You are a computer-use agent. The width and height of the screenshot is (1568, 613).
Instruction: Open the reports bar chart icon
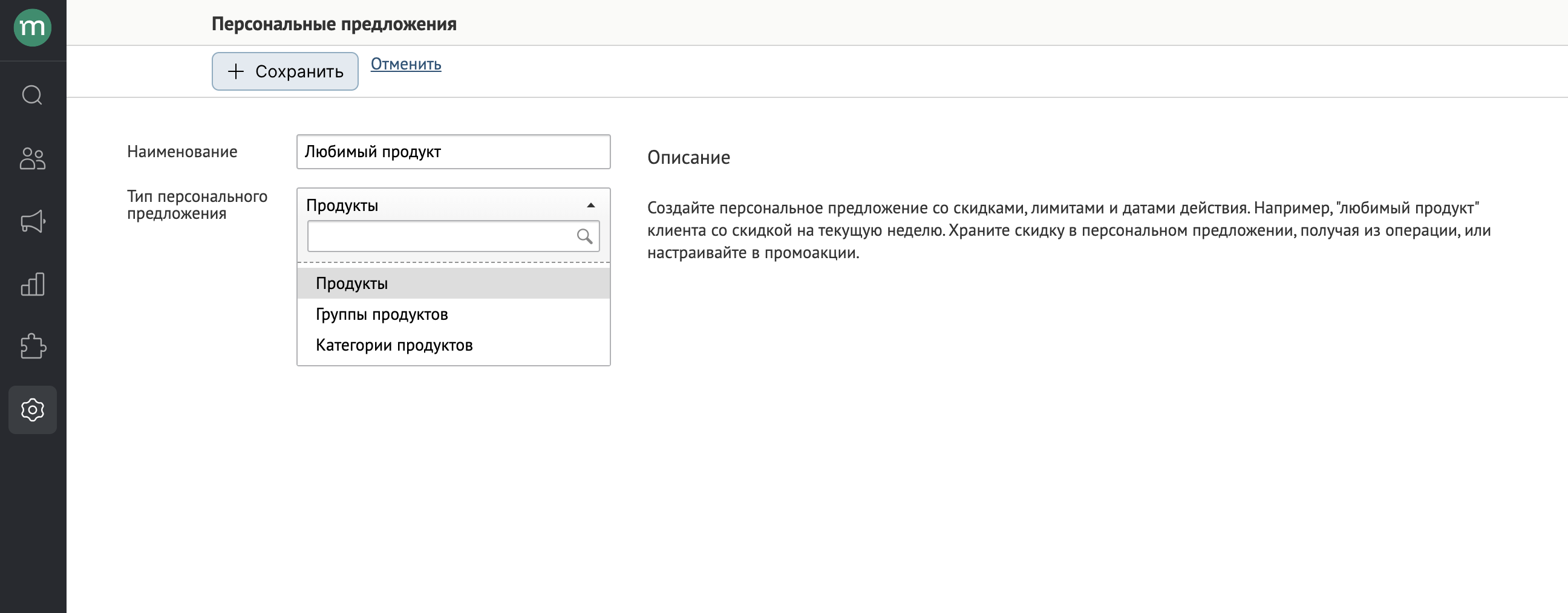point(32,284)
